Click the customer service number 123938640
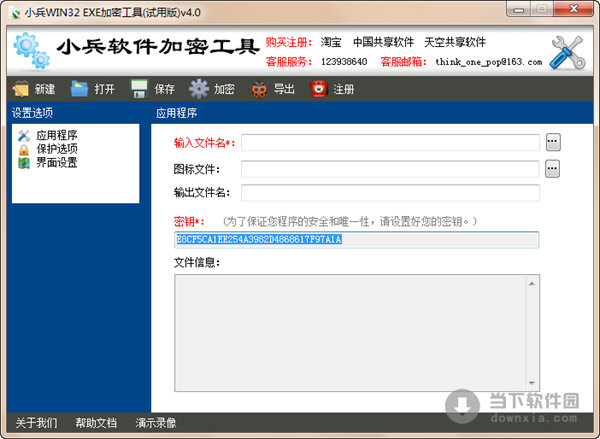 [344, 62]
